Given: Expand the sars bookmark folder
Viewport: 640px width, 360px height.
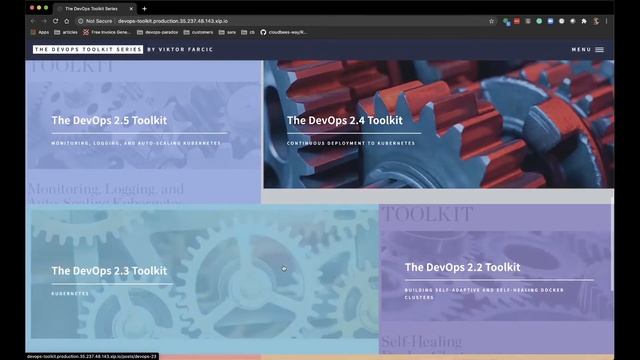Looking at the screenshot, I should point(227,32).
